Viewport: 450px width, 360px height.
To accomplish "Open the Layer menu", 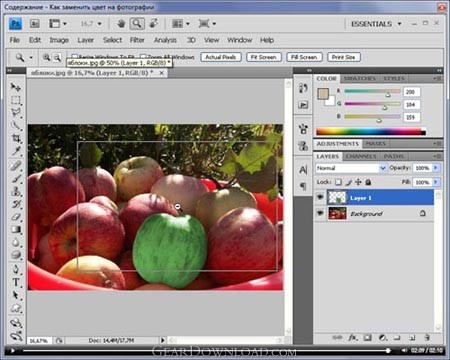I will (85, 40).
